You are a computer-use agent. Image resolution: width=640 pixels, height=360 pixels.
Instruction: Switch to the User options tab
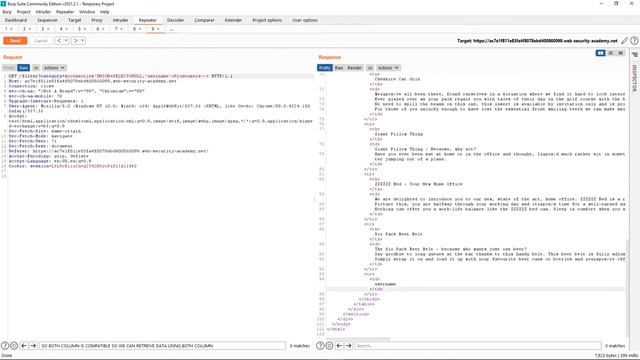click(305, 20)
